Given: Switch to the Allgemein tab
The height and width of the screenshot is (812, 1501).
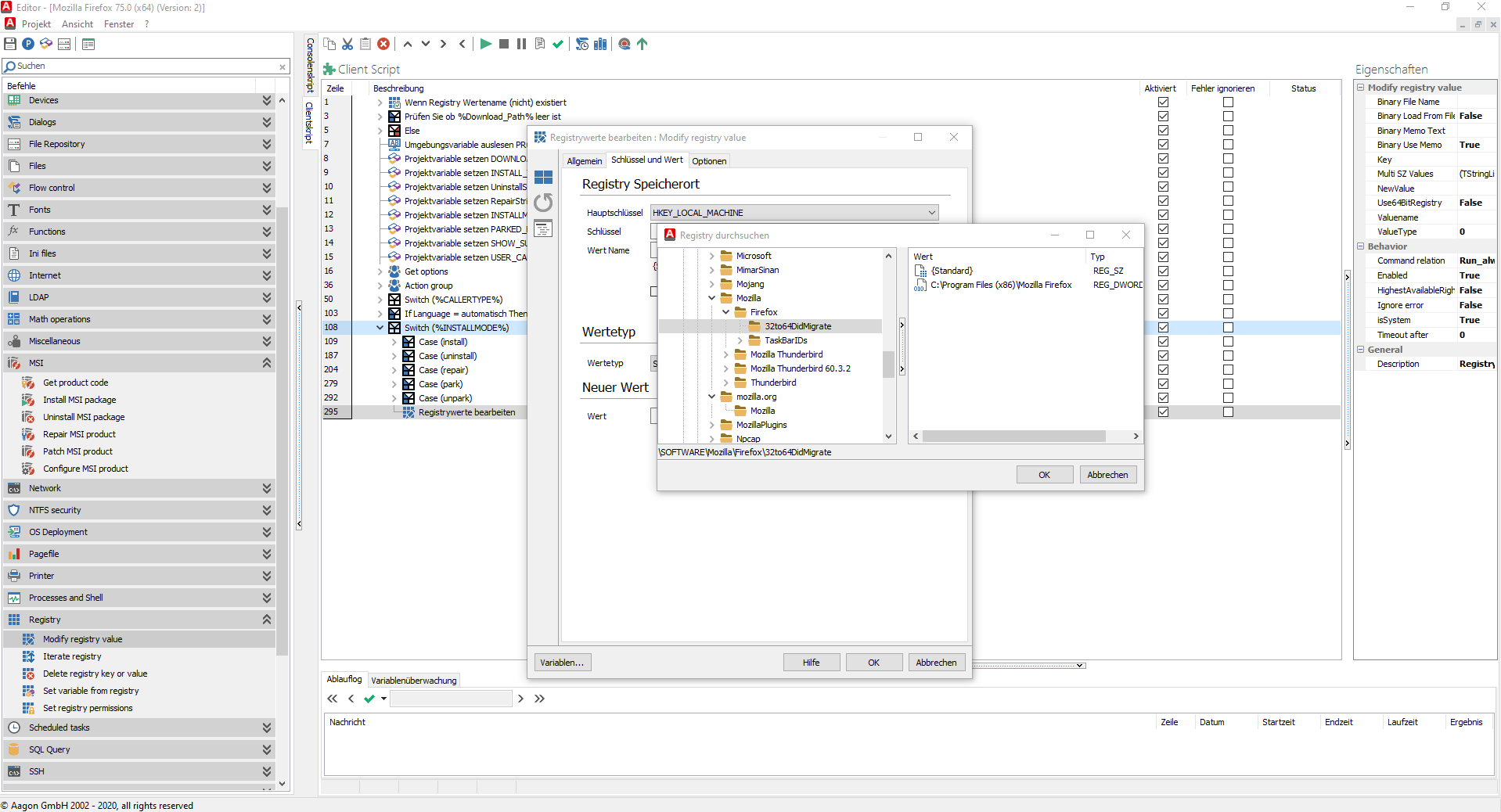Looking at the screenshot, I should 585,161.
